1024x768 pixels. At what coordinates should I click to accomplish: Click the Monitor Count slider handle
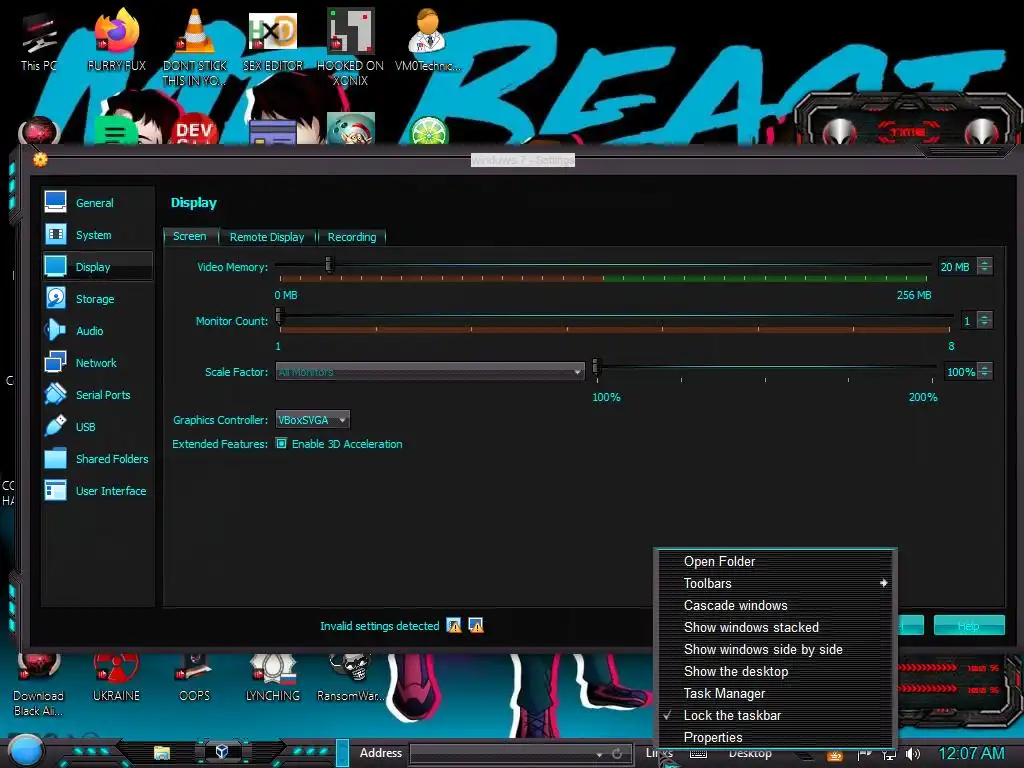(x=280, y=316)
